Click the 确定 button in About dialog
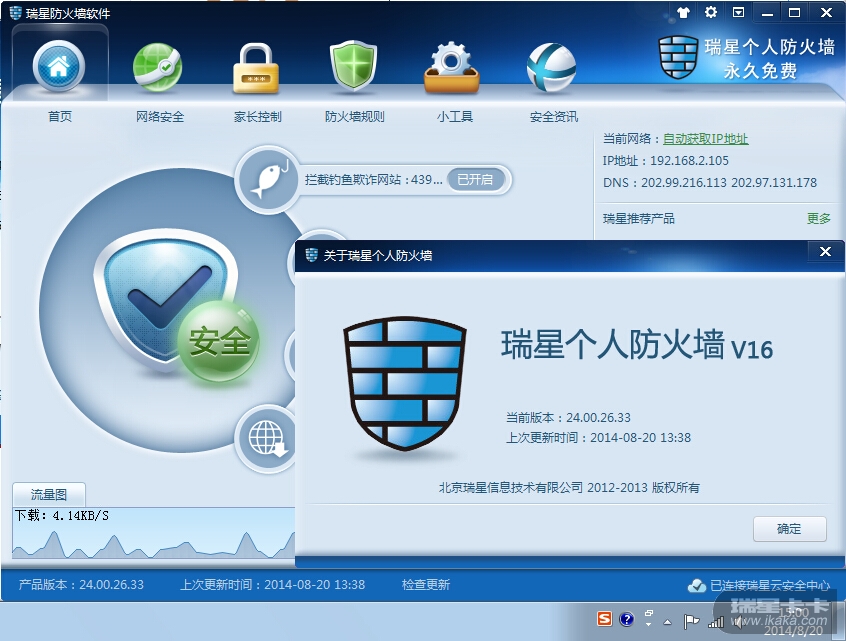This screenshot has height=641, width=846. tap(789, 529)
